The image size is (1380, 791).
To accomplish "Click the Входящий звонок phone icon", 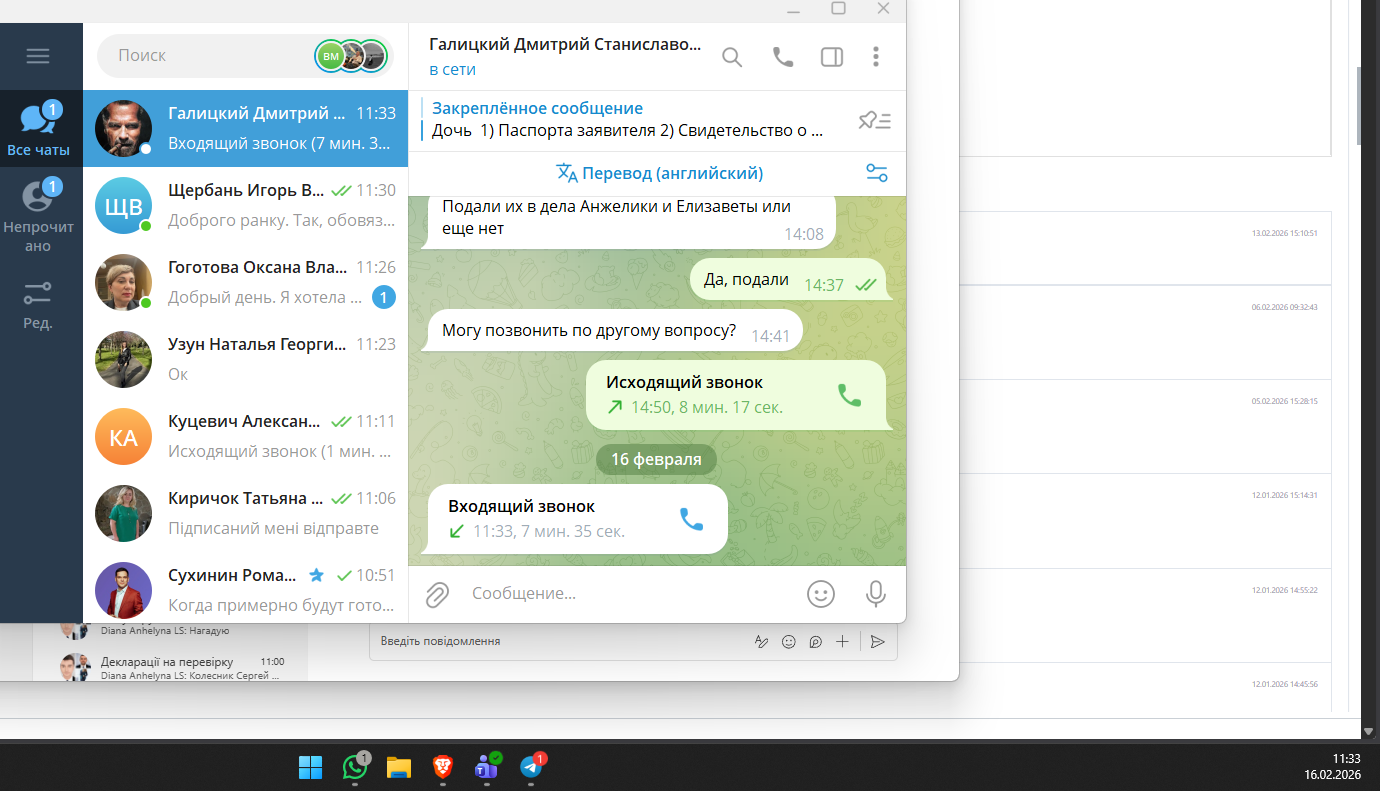I will click(692, 519).
